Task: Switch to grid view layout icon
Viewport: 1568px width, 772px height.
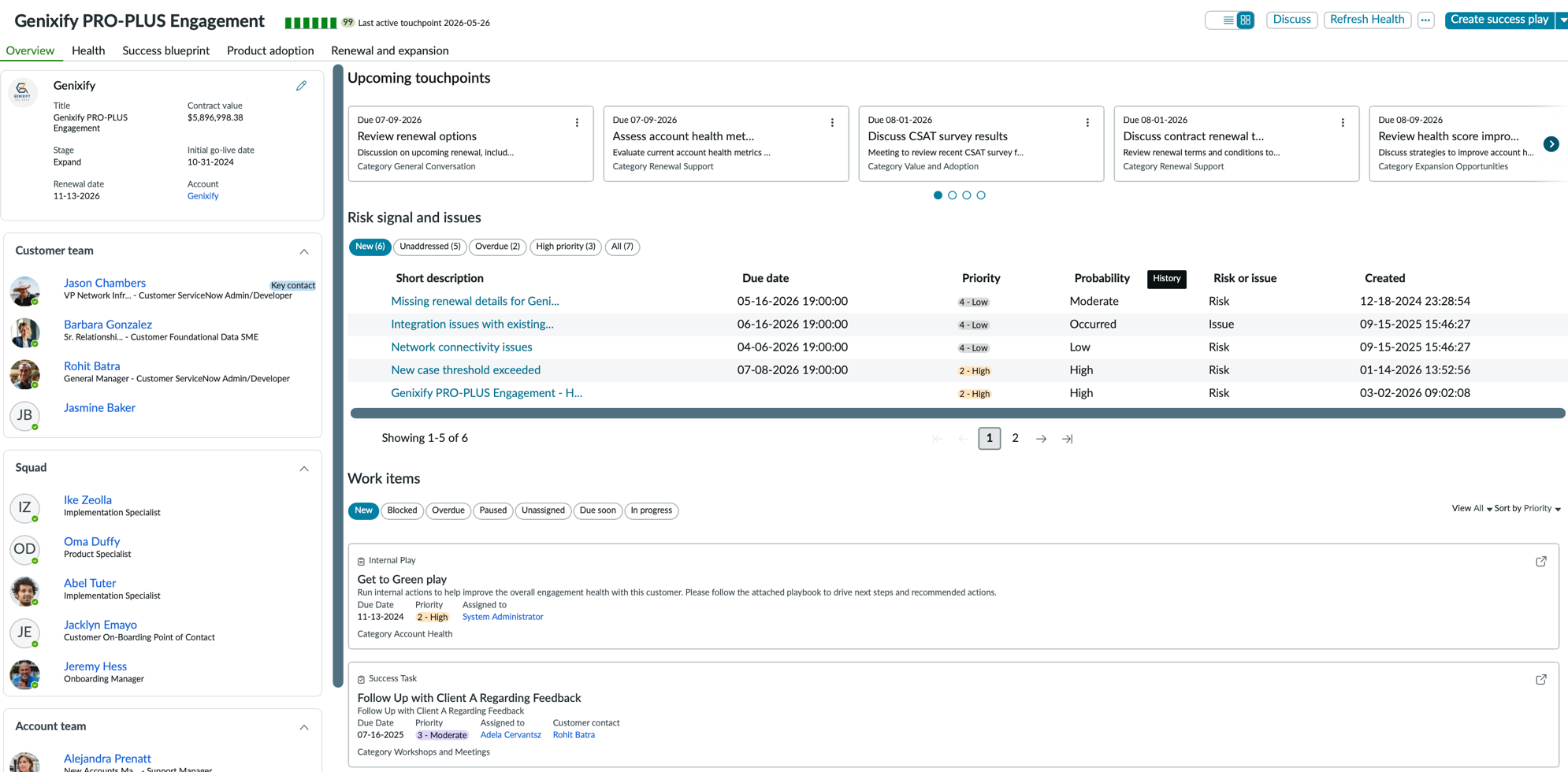Action: tap(1245, 20)
